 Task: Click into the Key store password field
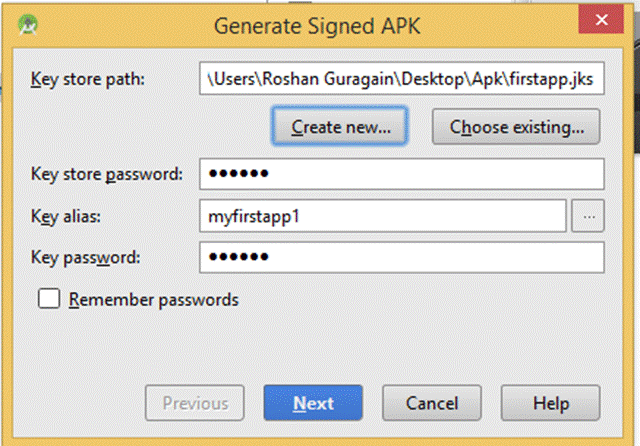tap(402, 173)
